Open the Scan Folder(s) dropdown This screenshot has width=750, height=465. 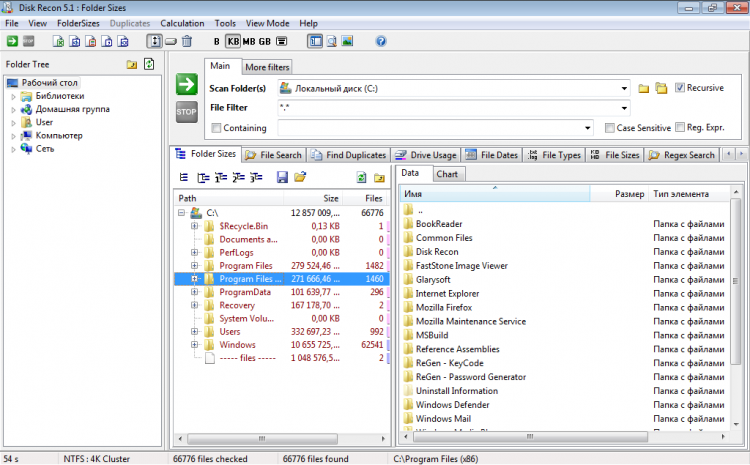pyautogui.click(x=624, y=89)
